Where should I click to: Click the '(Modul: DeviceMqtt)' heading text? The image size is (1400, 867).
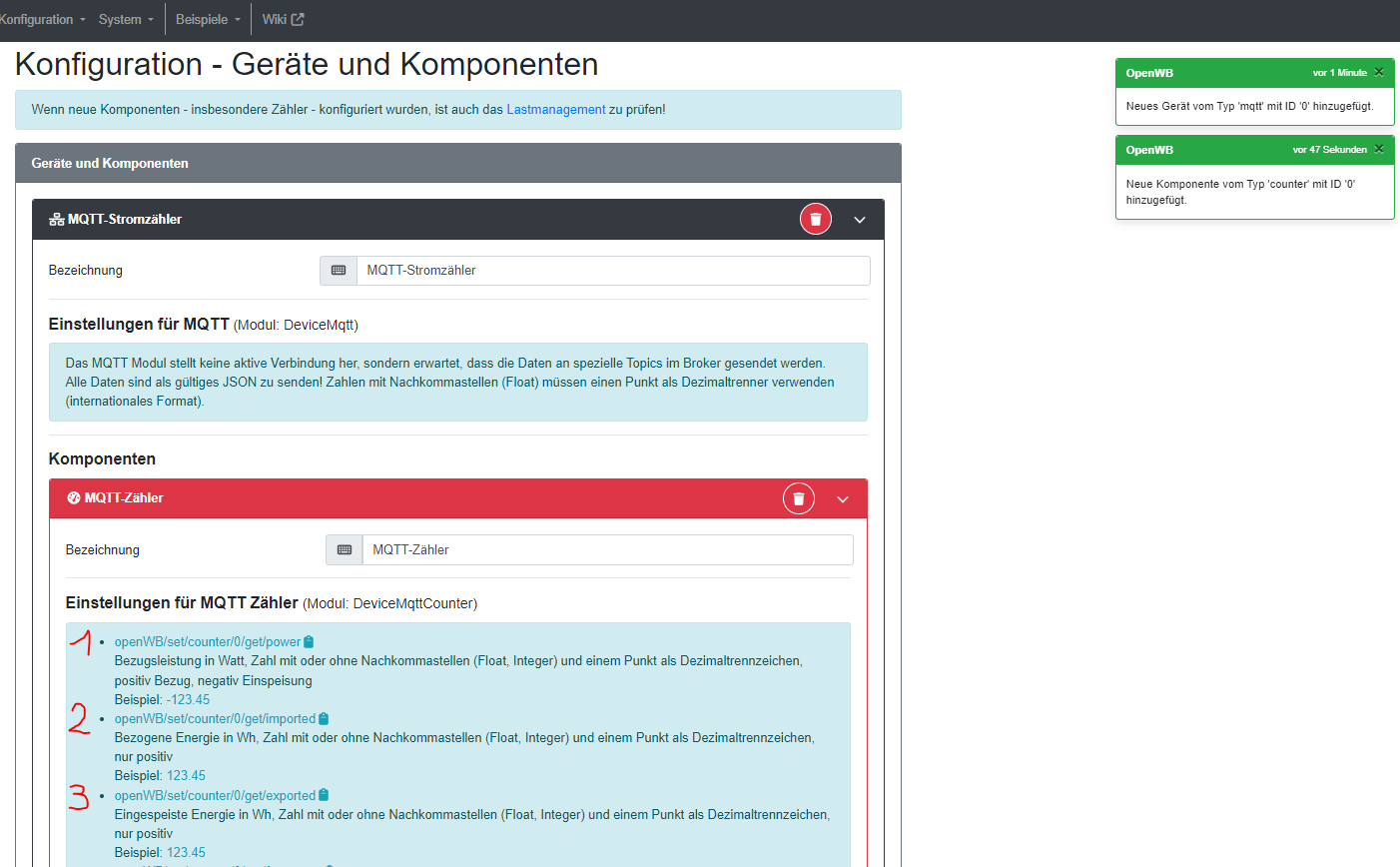[296, 325]
